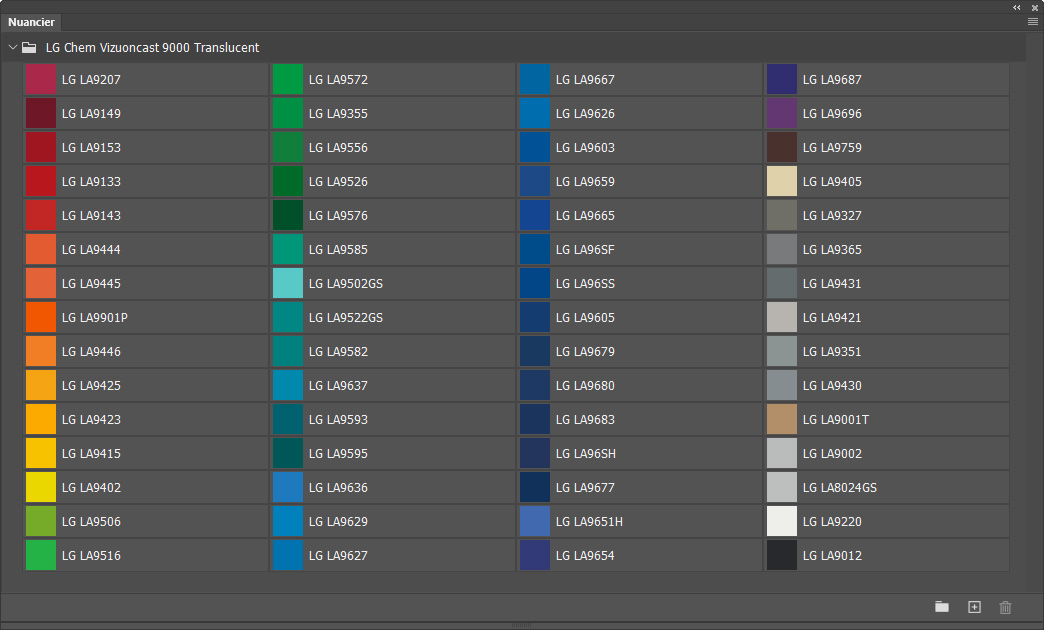Open the Nuancier panel flyout menu
Image resolution: width=1044 pixels, height=630 pixels.
[1033, 22]
